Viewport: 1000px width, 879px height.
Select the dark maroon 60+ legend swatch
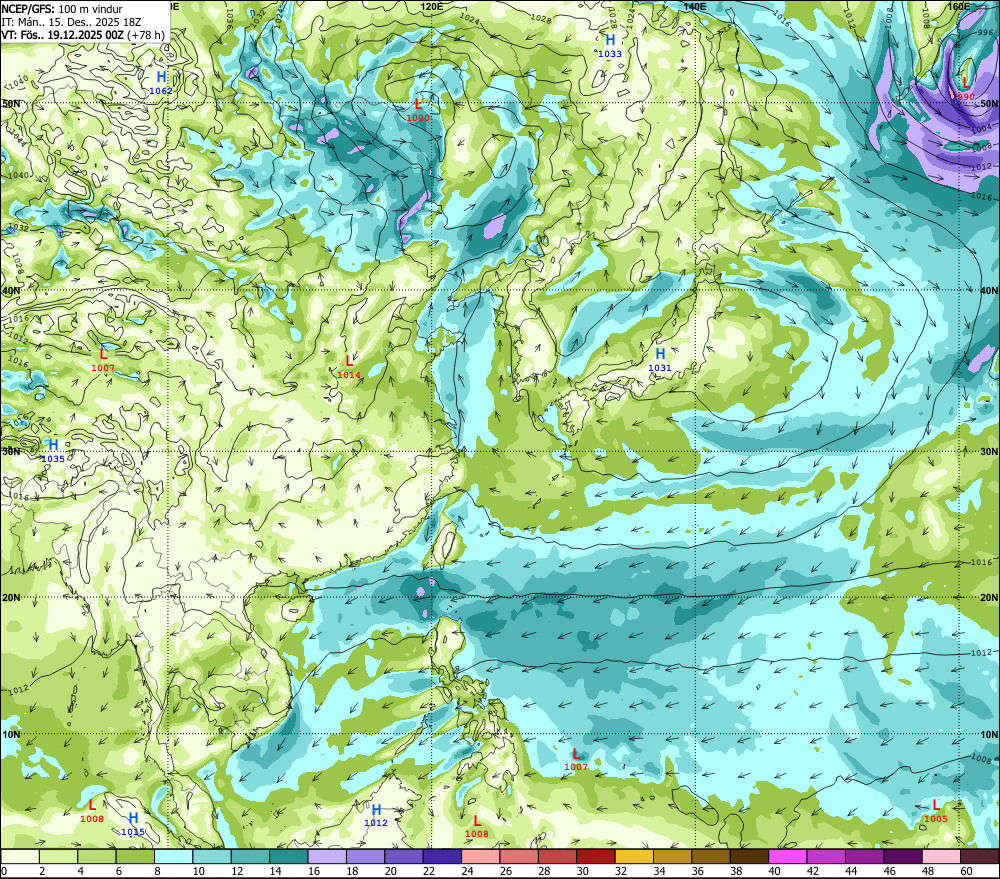tap(980, 857)
